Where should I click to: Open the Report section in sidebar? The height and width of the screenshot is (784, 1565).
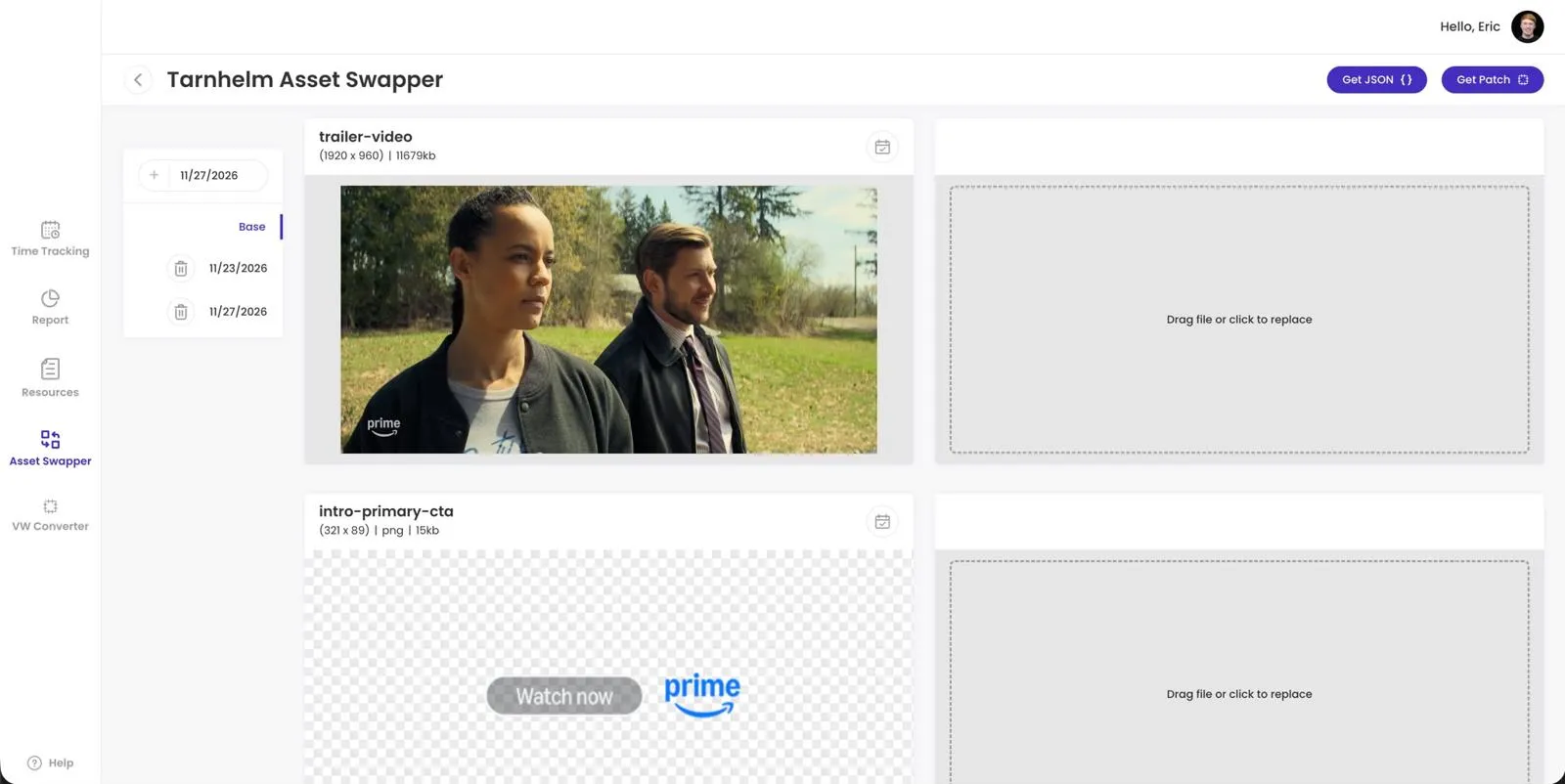coord(50,307)
